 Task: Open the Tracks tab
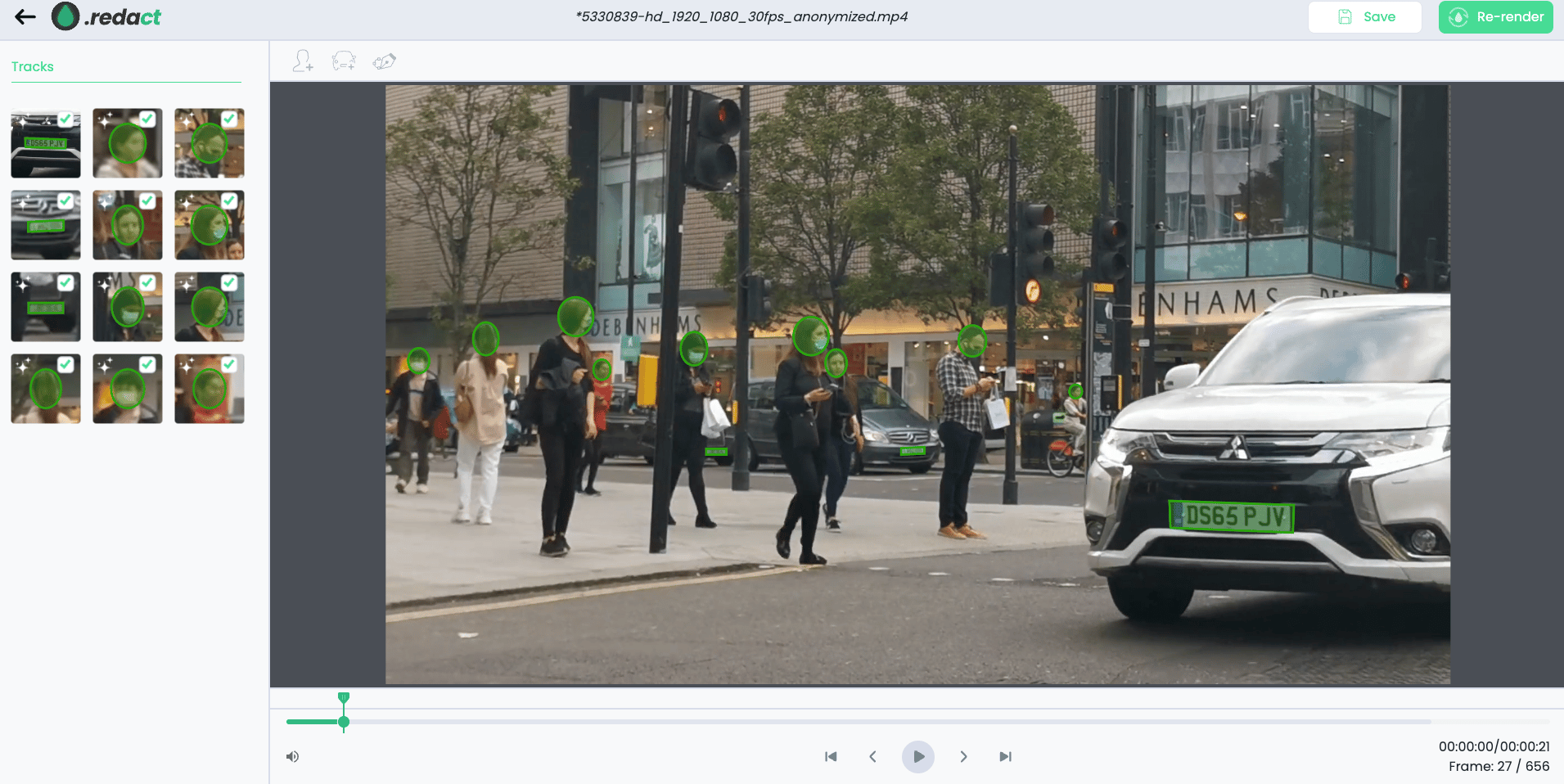point(33,66)
